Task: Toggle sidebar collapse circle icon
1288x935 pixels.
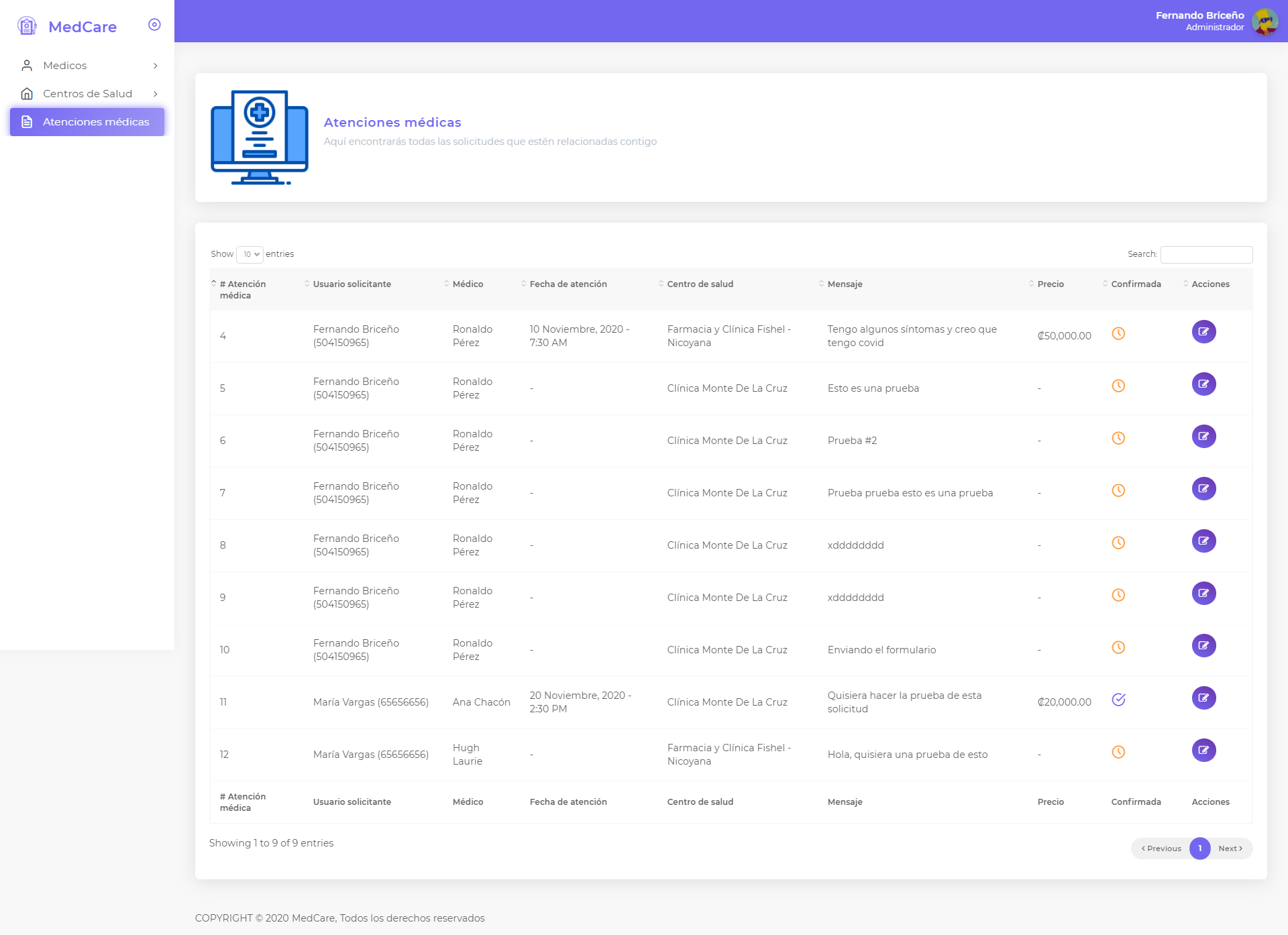Action: (x=154, y=25)
